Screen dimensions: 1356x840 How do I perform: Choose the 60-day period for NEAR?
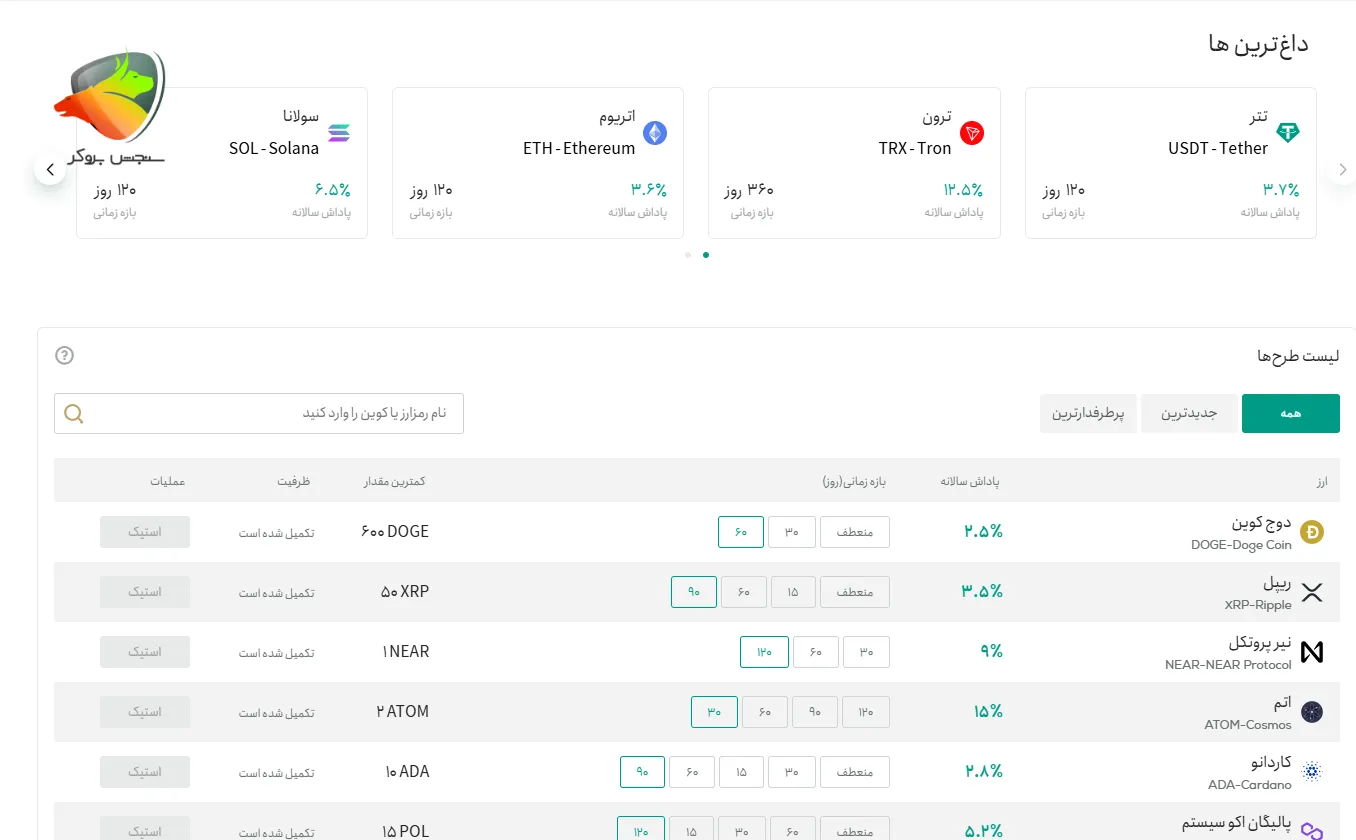[816, 652]
